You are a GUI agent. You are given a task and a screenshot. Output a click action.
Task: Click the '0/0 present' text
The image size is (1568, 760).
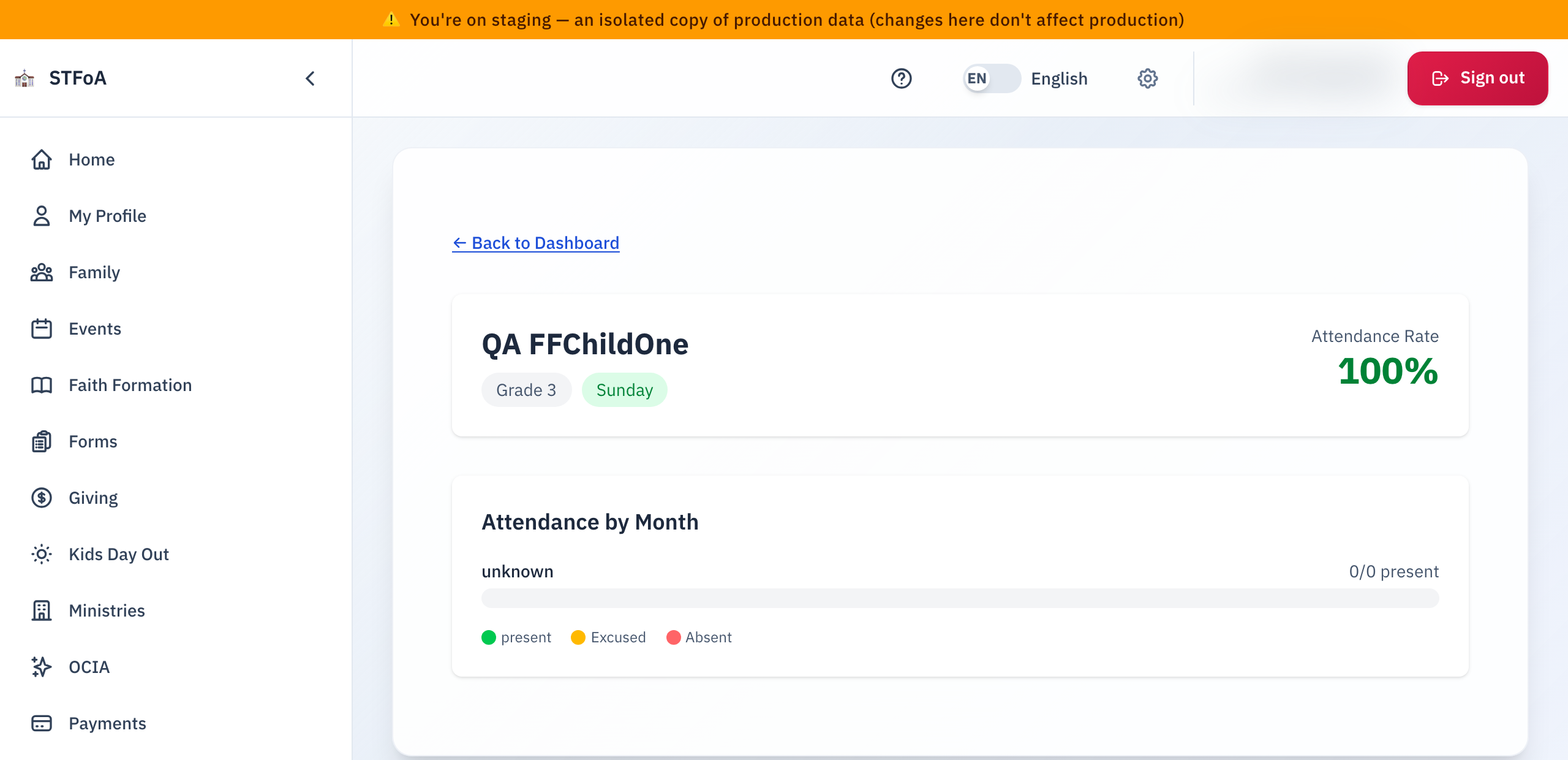click(x=1393, y=572)
